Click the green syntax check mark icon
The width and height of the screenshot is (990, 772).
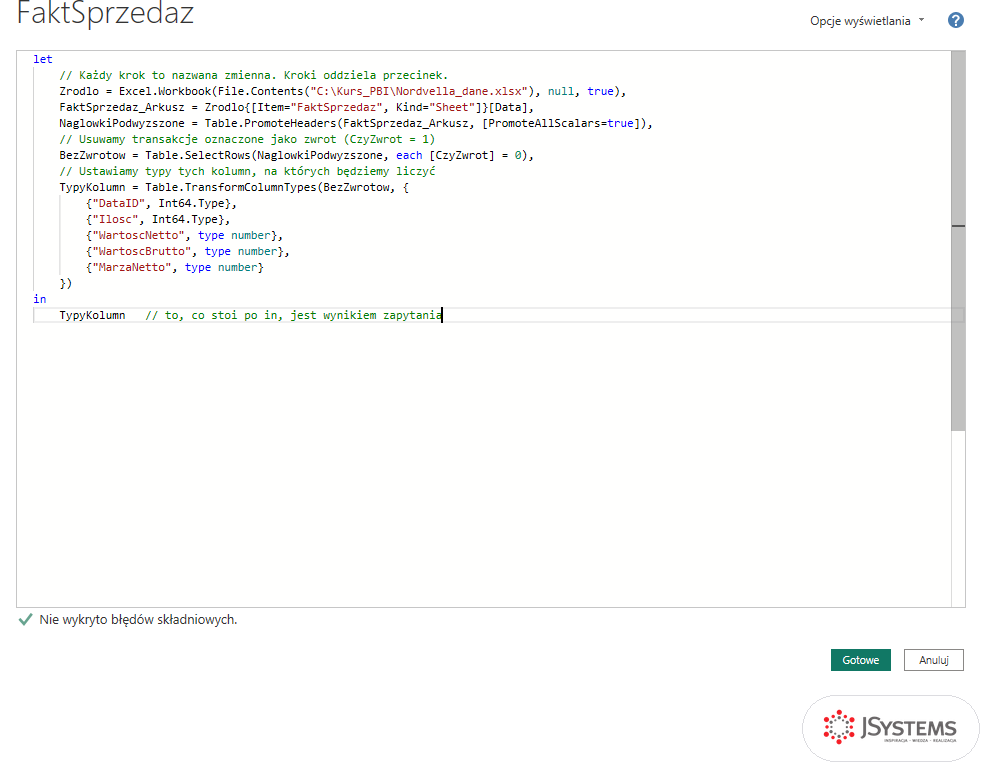[x=25, y=619]
